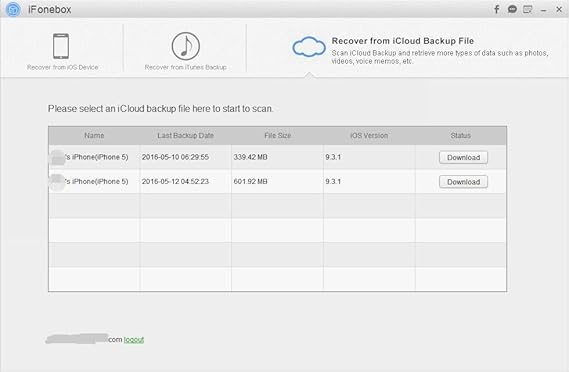
Task: Click the File Size column header
Action: pyautogui.click(x=278, y=136)
